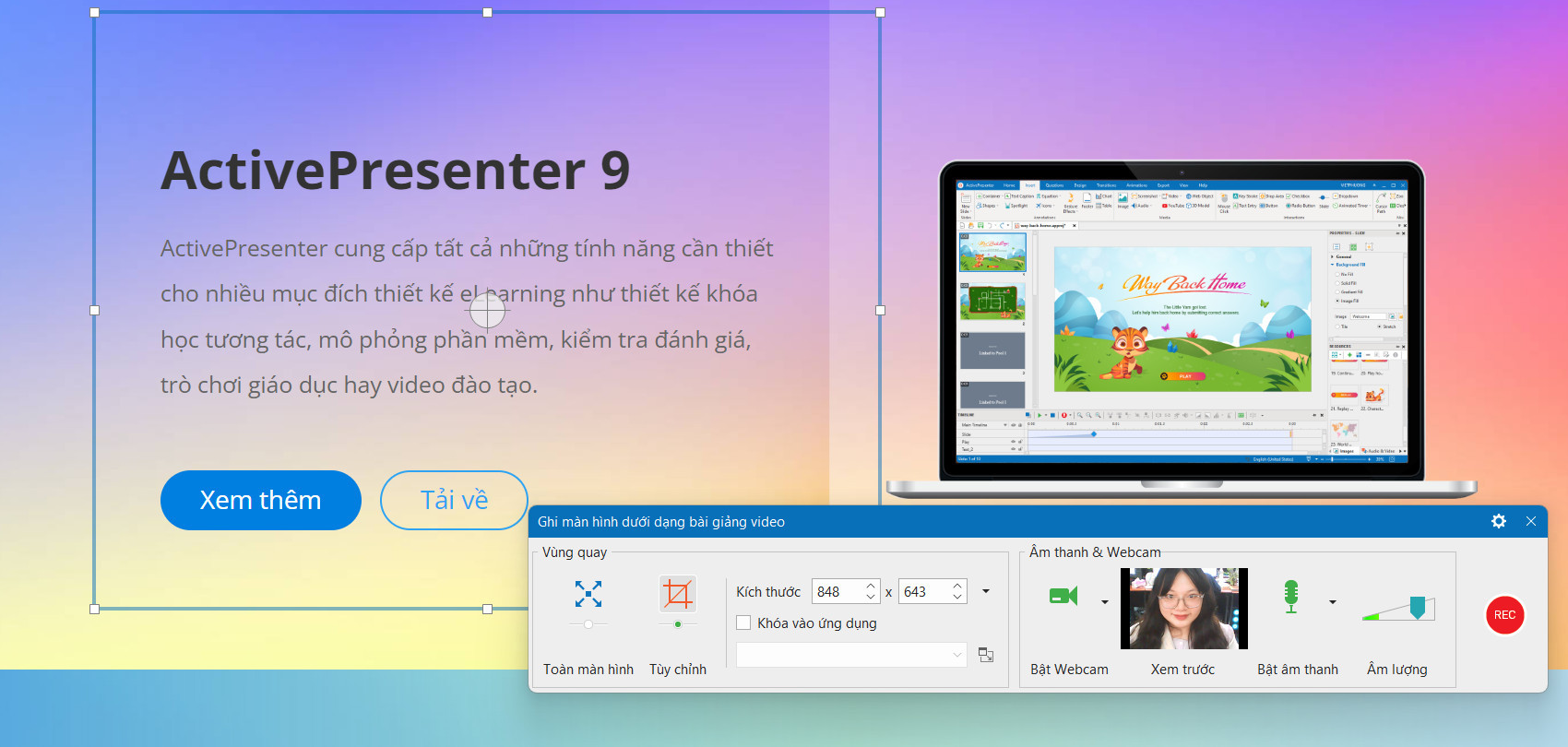Expand the size presets dropdown arrow
Image resolution: width=1568 pixels, height=747 pixels.
[x=986, y=592]
